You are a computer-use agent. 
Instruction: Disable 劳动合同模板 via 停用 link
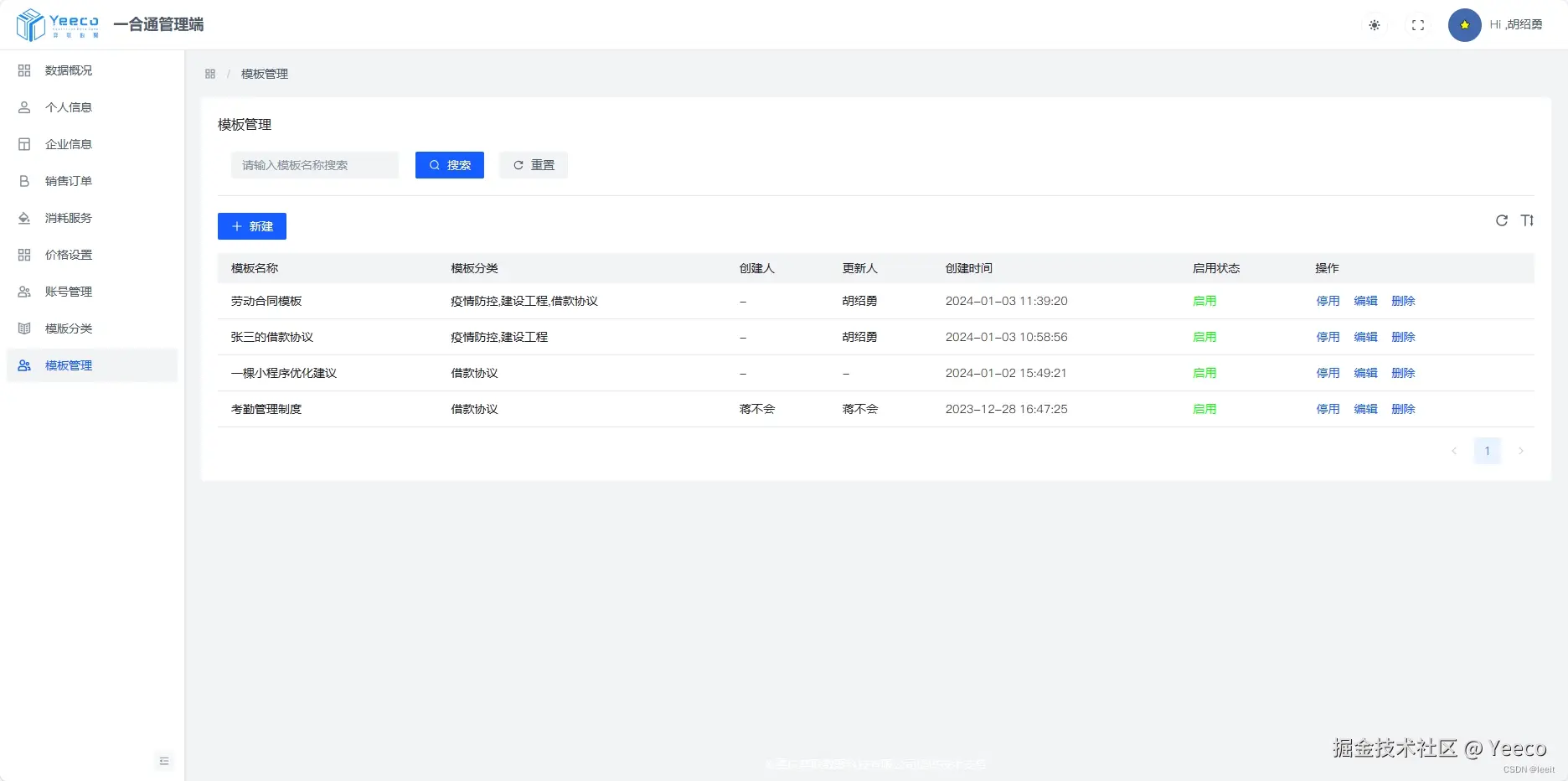pyautogui.click(x=1328, y=301)
